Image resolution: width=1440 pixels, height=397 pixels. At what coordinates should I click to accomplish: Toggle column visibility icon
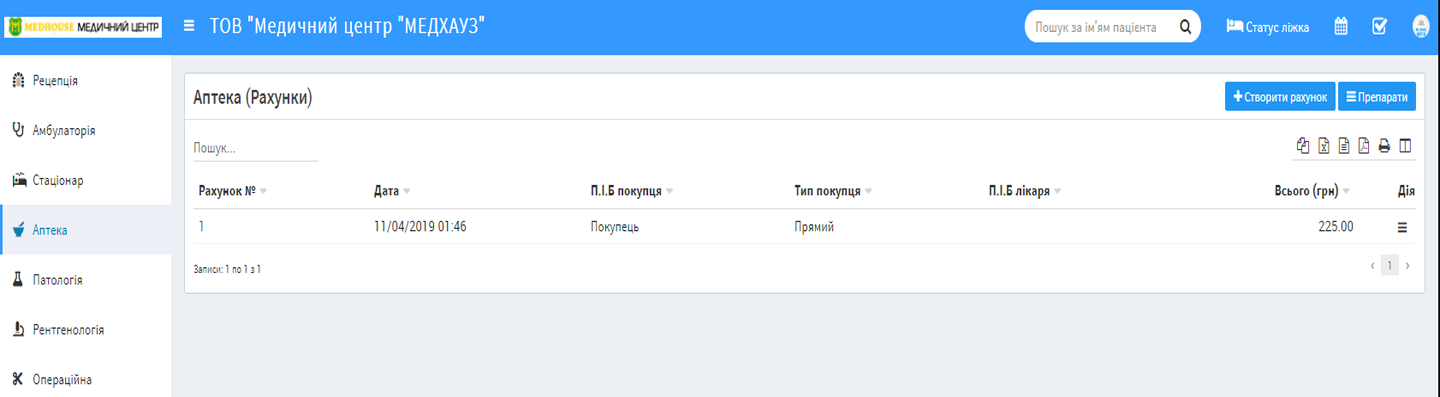(1406, 146)
